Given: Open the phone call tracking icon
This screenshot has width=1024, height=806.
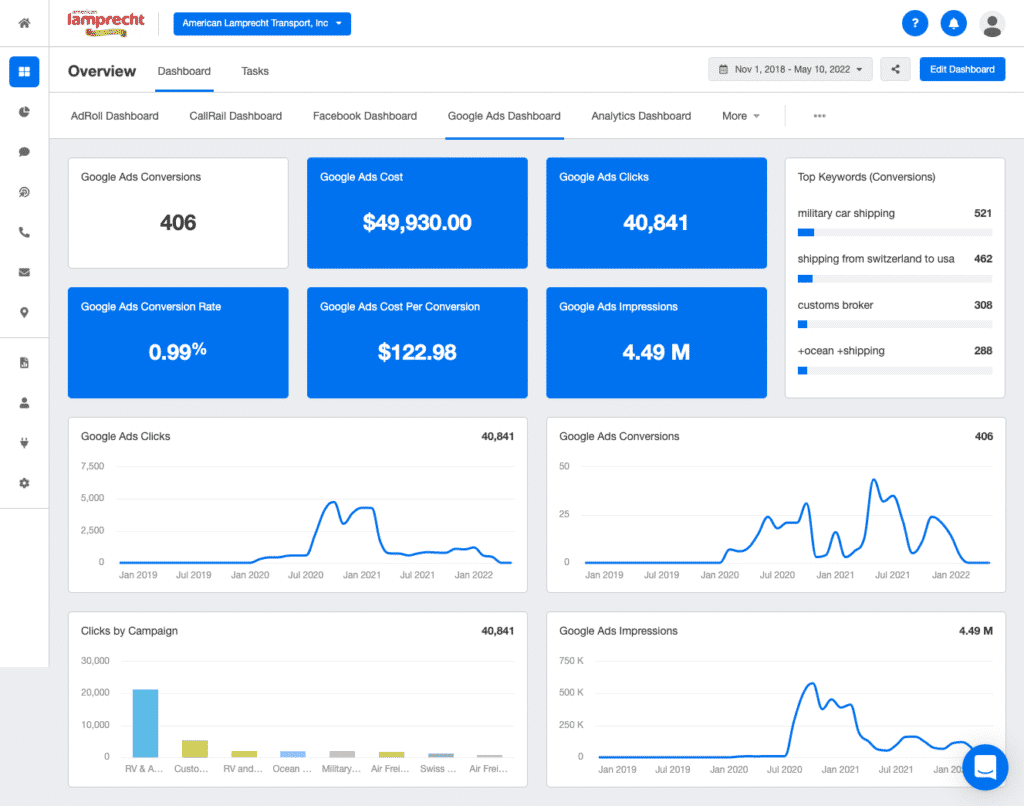Looking at the screenshot, I should tap(24, 232).
